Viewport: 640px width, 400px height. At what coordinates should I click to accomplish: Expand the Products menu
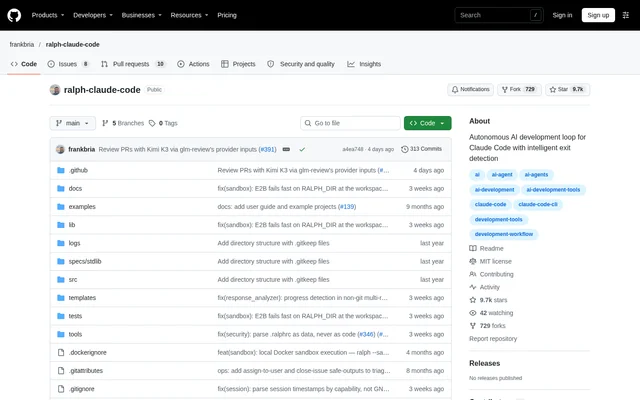click(x=48, y=15)
